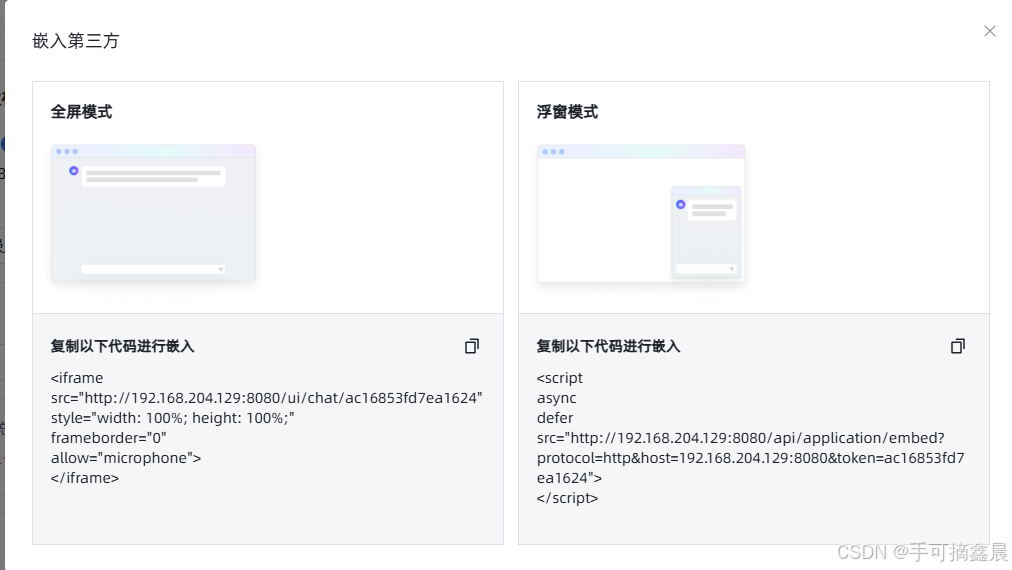Viewport: 1012px width, 570px height.
Task: Click the <script opening tag text
Action: [560, 378]
